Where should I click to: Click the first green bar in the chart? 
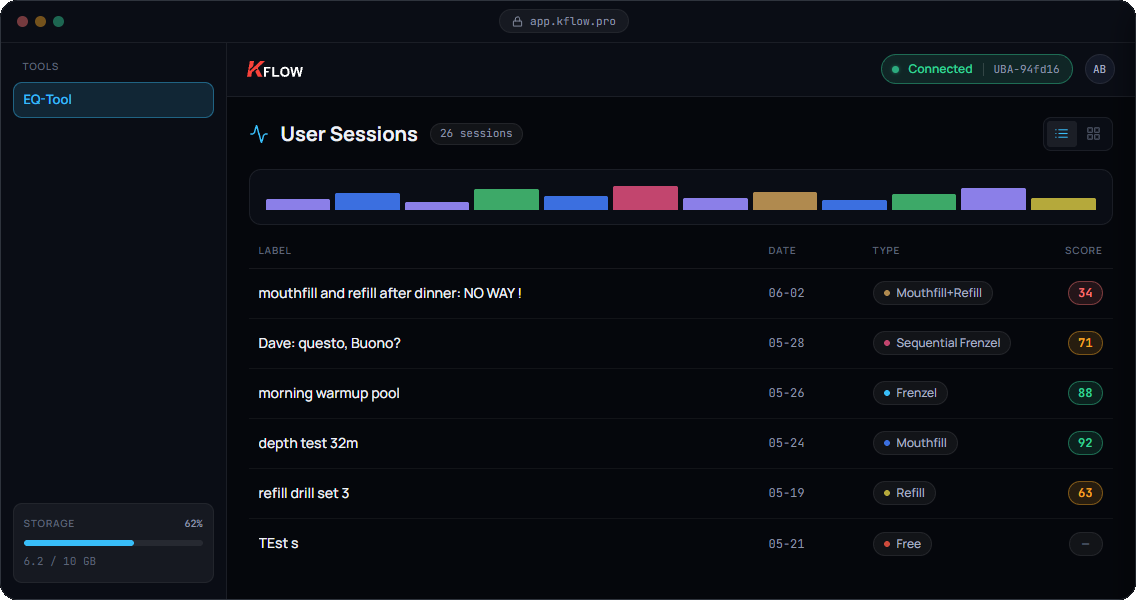point(506,200)
